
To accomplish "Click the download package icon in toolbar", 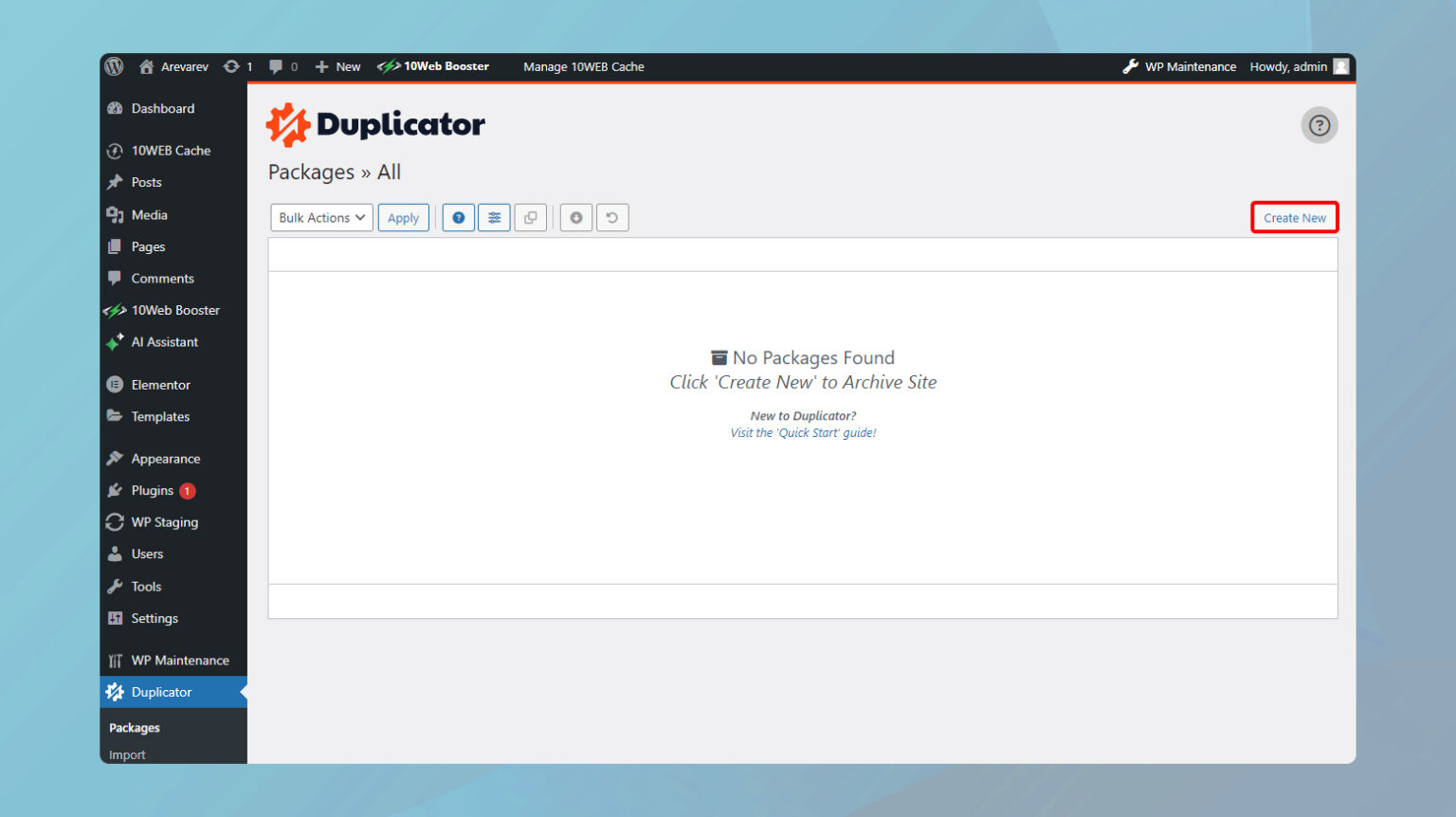I will 575,217.
